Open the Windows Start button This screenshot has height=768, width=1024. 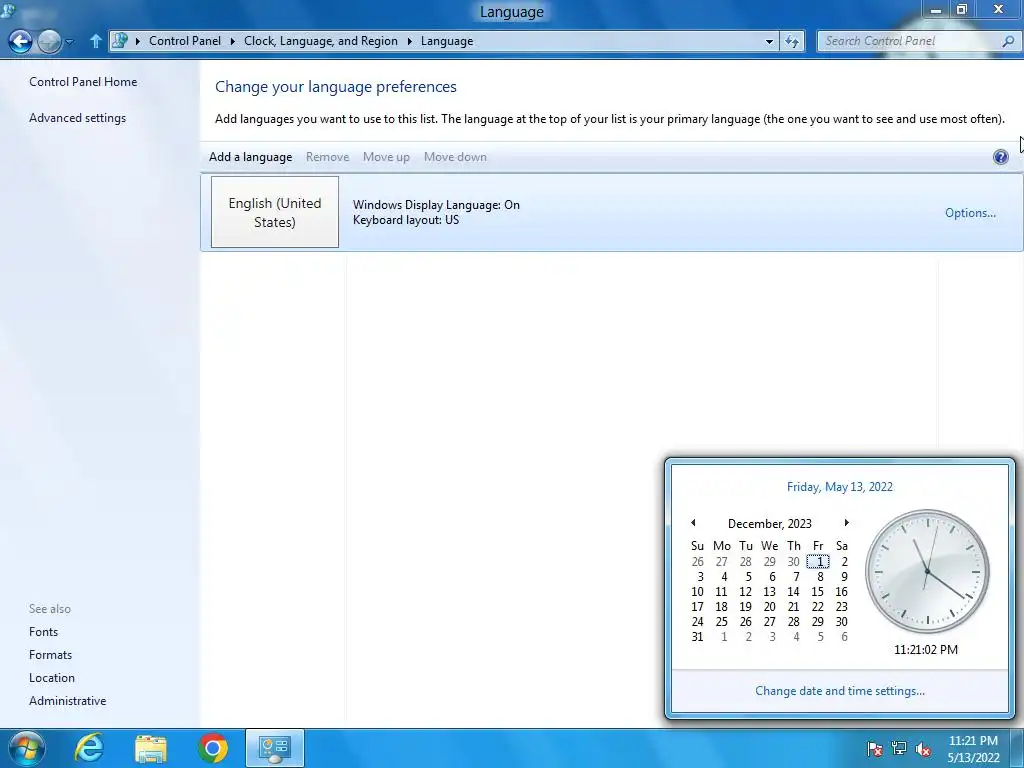tap(26, 748)
